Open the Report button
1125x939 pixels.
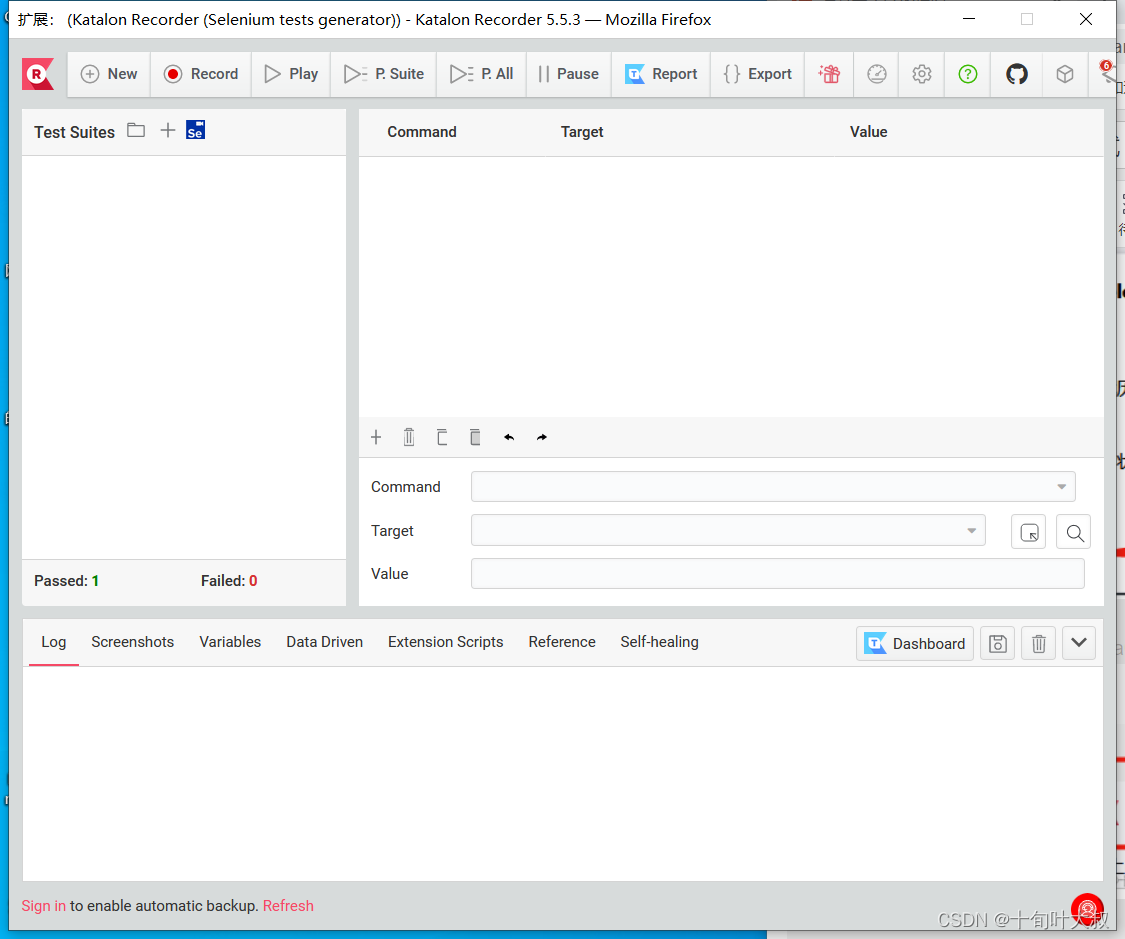tap(661, 74)
